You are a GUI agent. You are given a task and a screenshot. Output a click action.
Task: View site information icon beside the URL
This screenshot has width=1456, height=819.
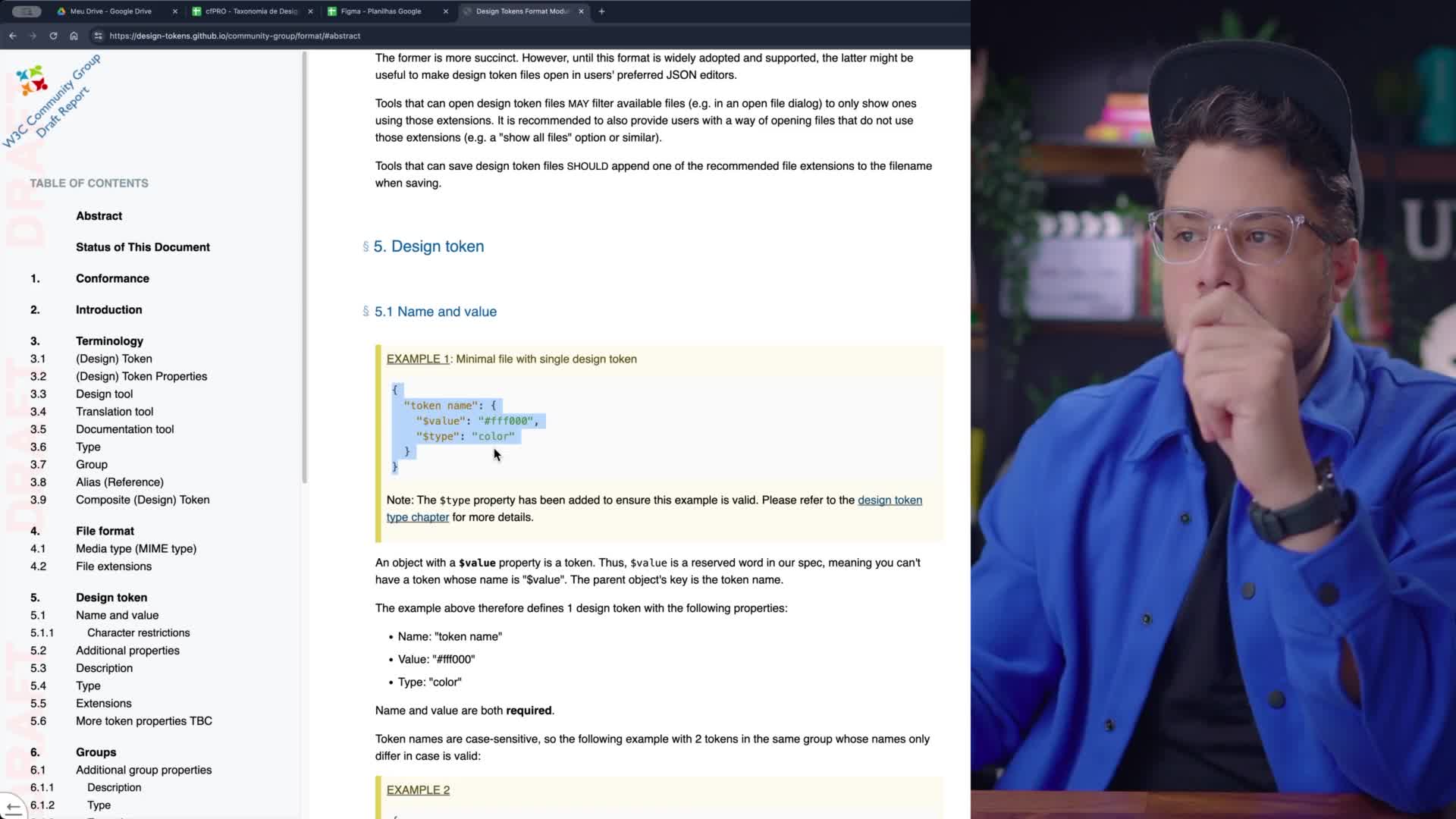point(98,36)
